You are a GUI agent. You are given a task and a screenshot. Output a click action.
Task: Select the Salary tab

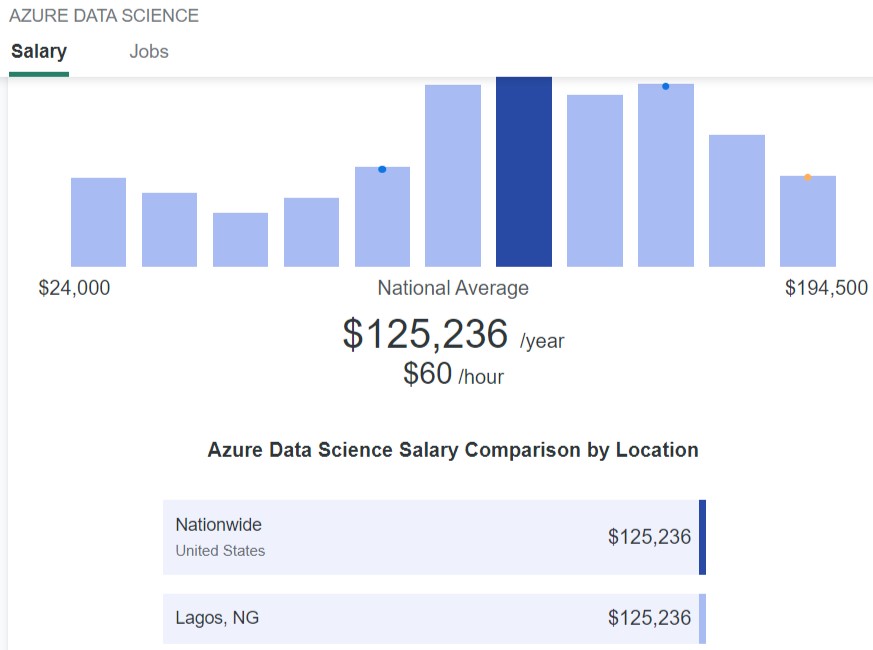click(x=39, y=51)
